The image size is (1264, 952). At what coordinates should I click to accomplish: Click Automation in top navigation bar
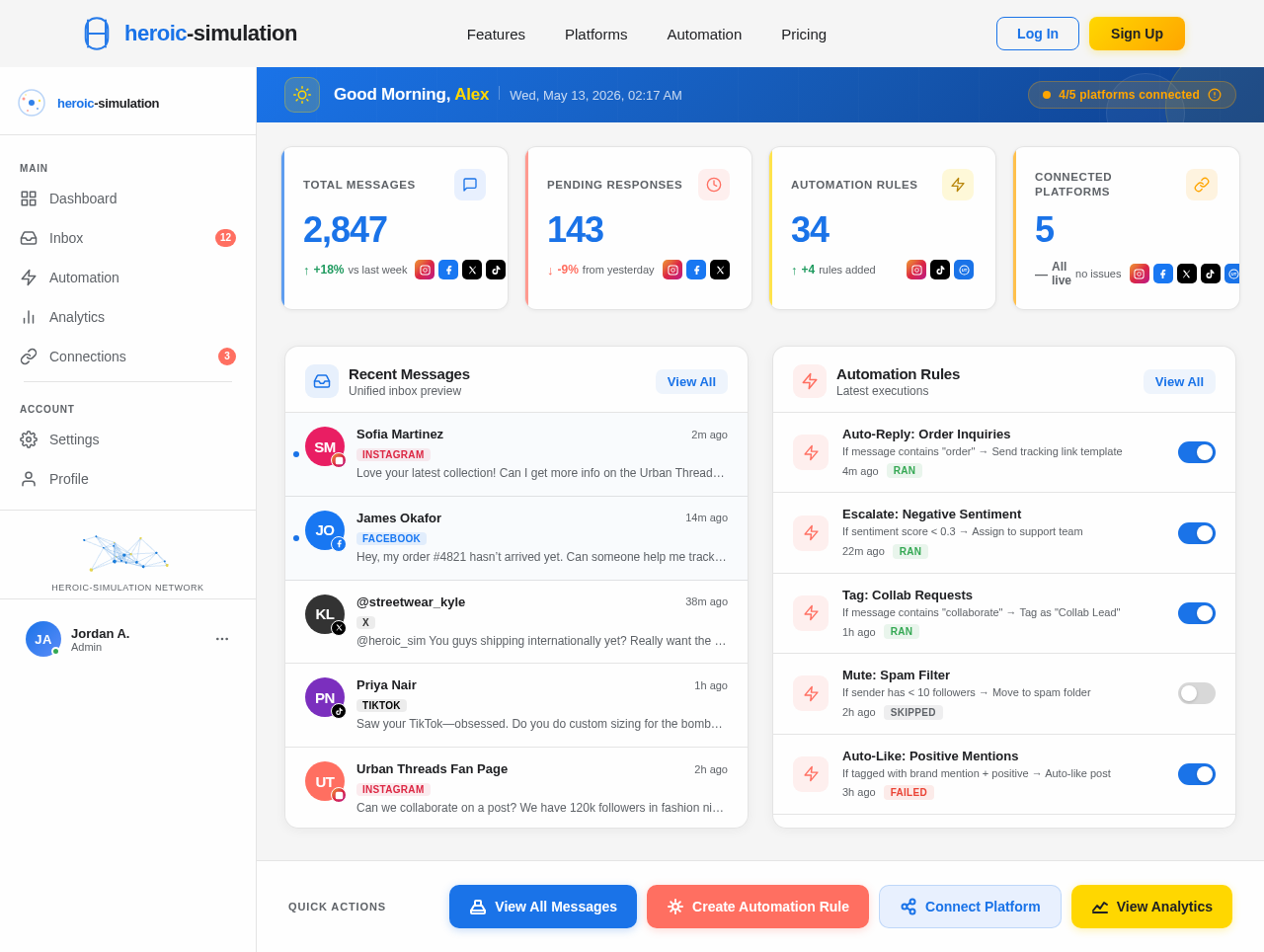point(704,34)
